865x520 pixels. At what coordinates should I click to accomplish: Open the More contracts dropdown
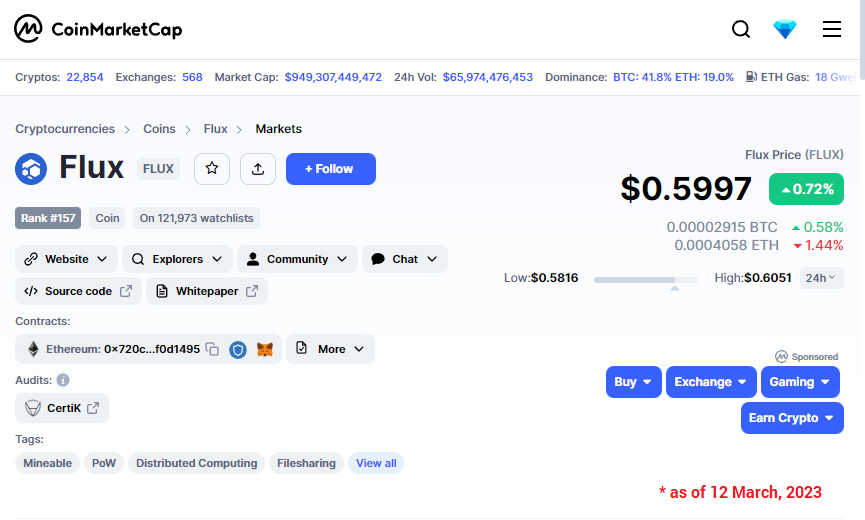click(x=330, y=349)
